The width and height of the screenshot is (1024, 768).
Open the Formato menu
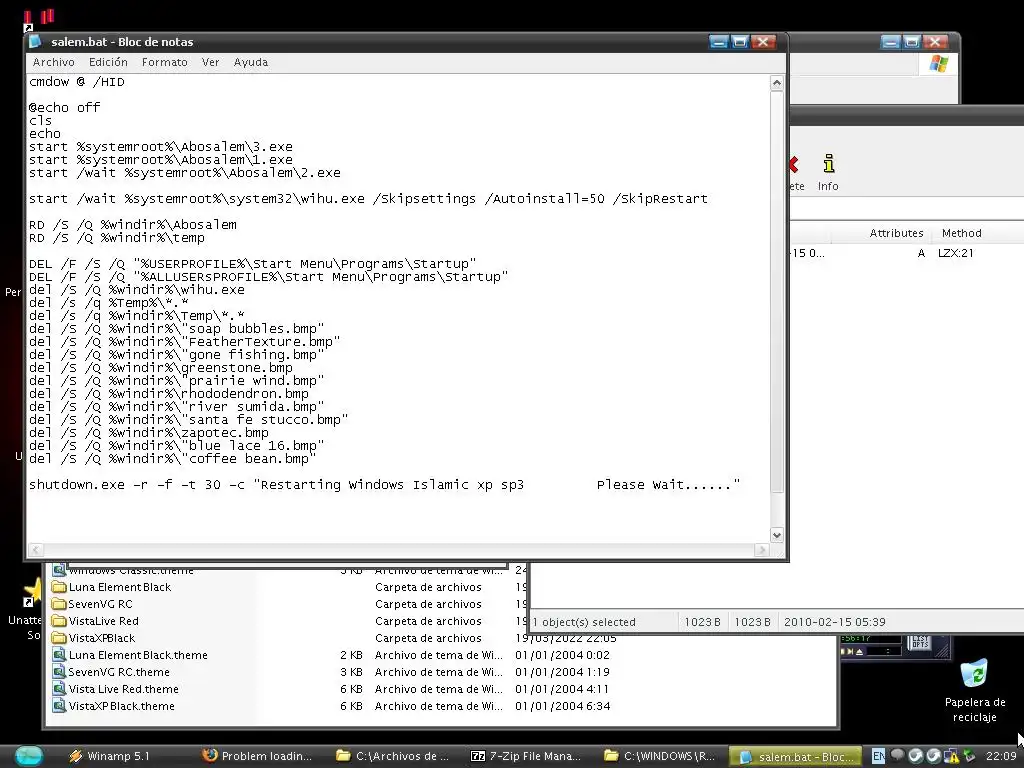pos(165,62)
